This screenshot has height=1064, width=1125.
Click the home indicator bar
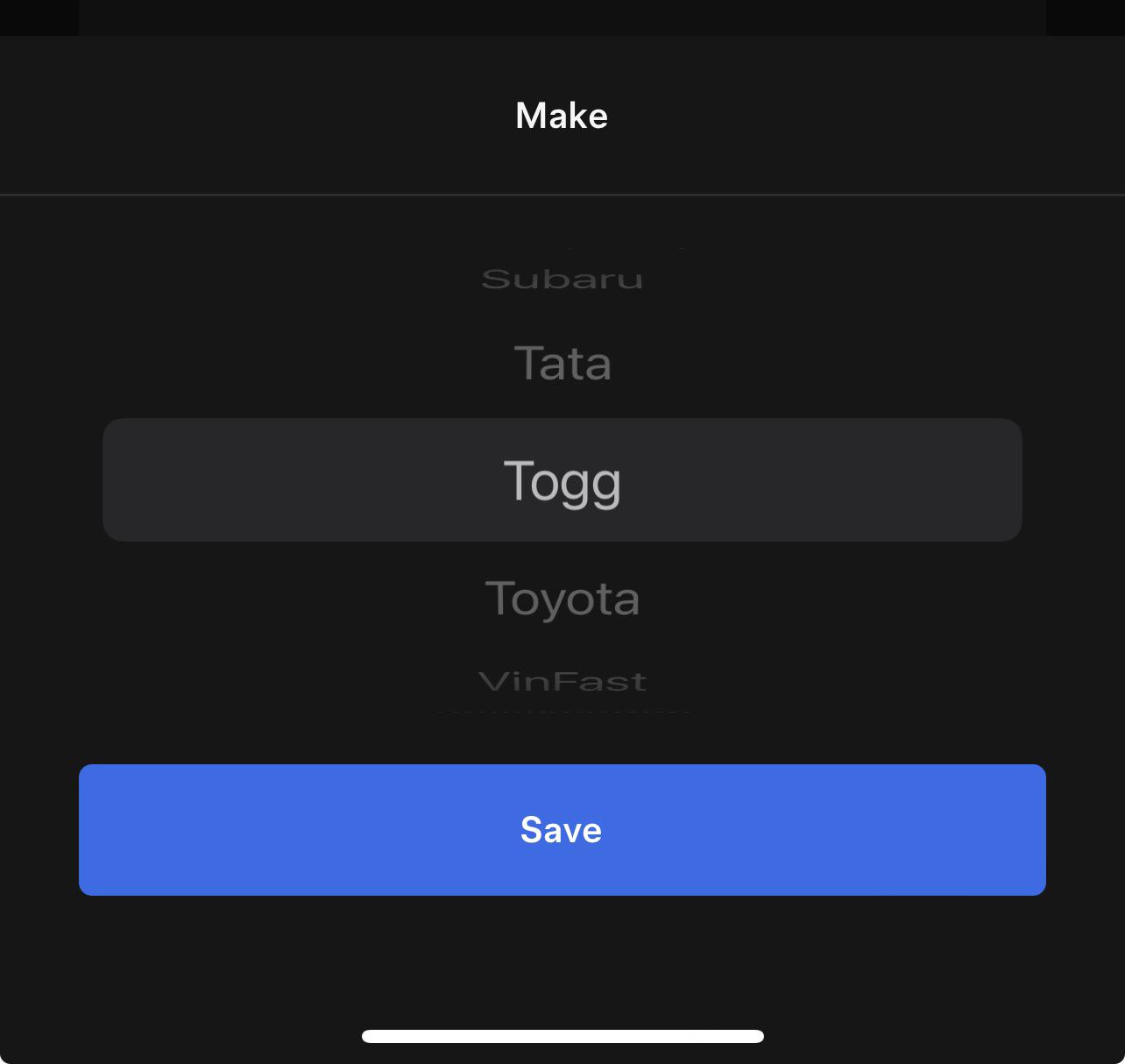click(562, 1036)
